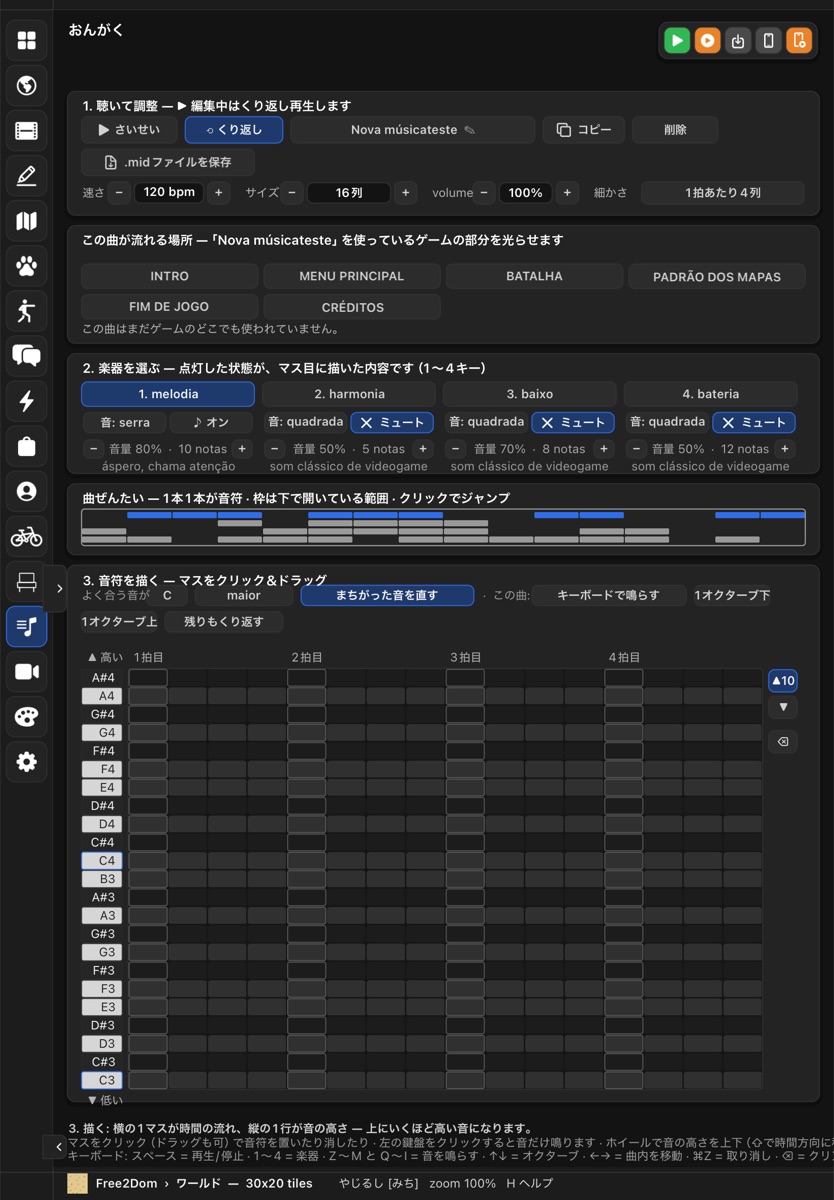Open the shopping bag items icon

[x=27, y=446]
